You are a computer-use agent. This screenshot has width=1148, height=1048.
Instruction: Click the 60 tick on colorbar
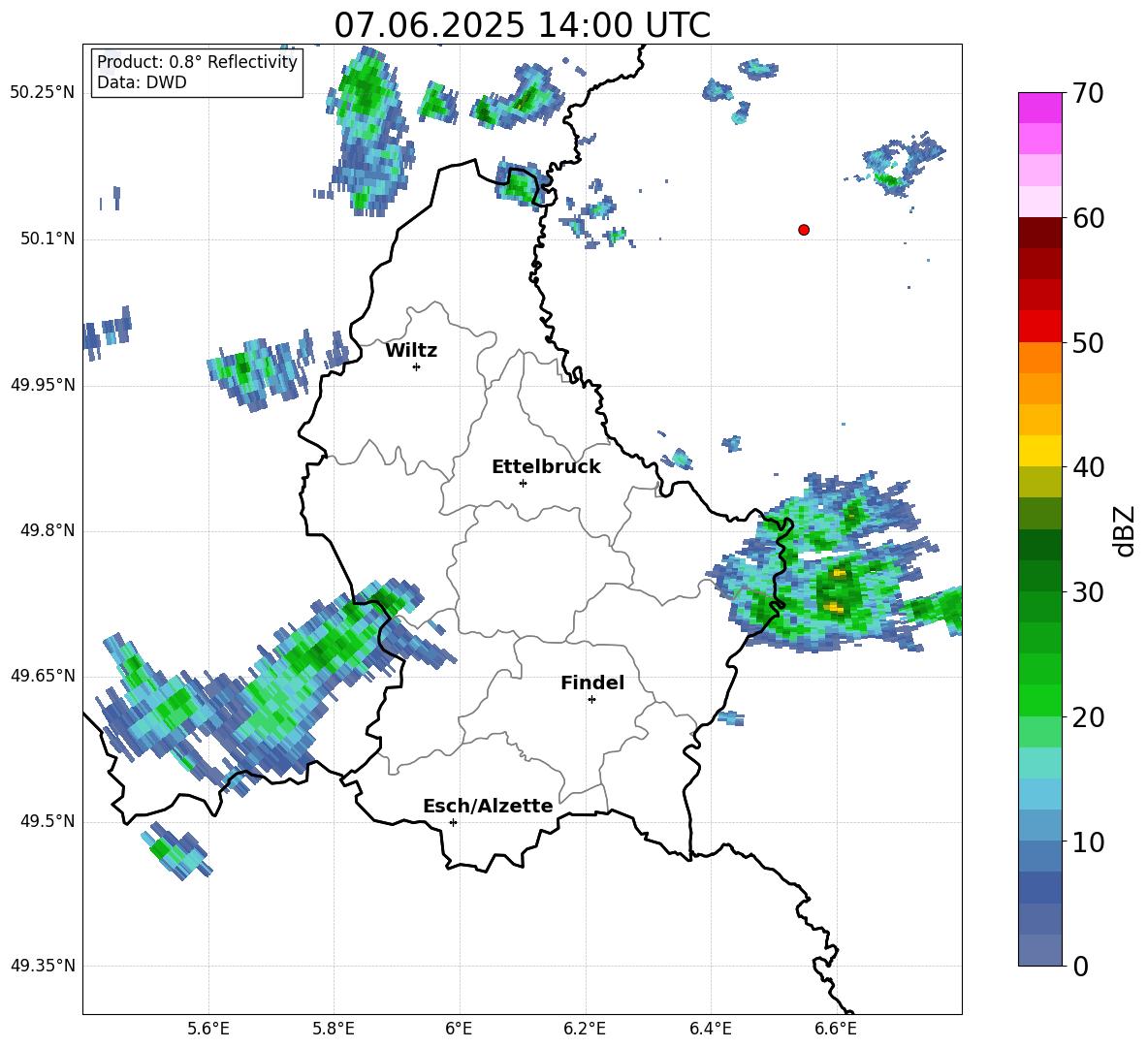1088,218
